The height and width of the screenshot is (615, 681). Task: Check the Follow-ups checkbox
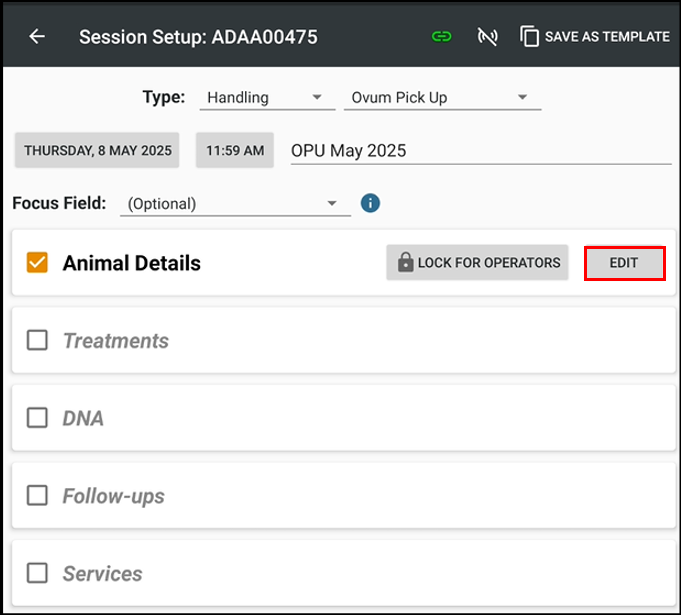[x=37, y=496]
